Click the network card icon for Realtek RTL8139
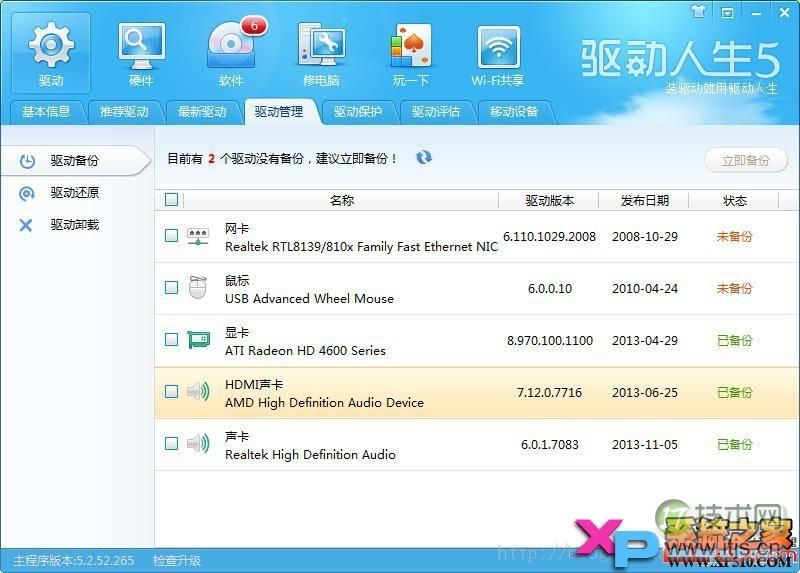Image resolution: width=800 pixels, height=573 pixels. click(x=198, y=236)
